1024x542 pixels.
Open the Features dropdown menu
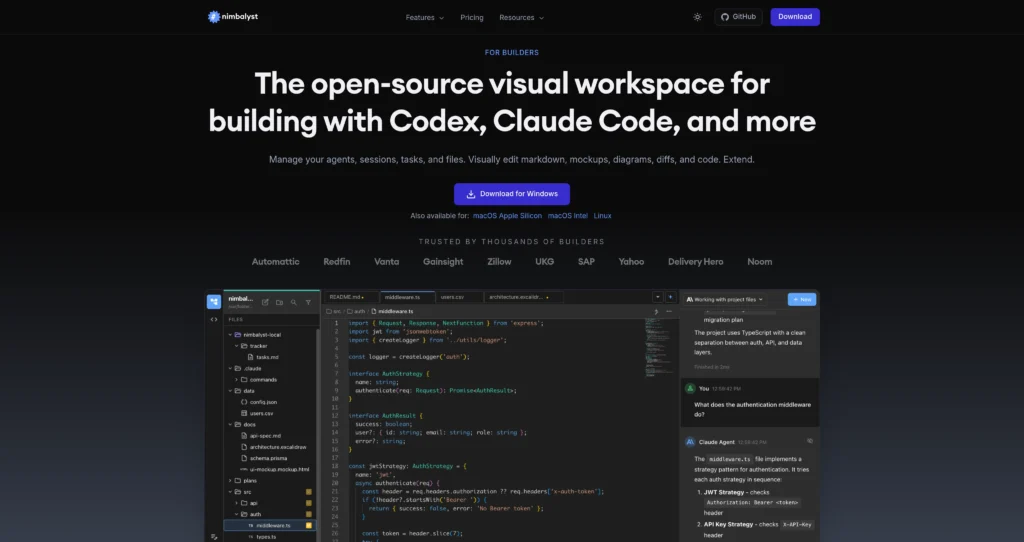424,18
